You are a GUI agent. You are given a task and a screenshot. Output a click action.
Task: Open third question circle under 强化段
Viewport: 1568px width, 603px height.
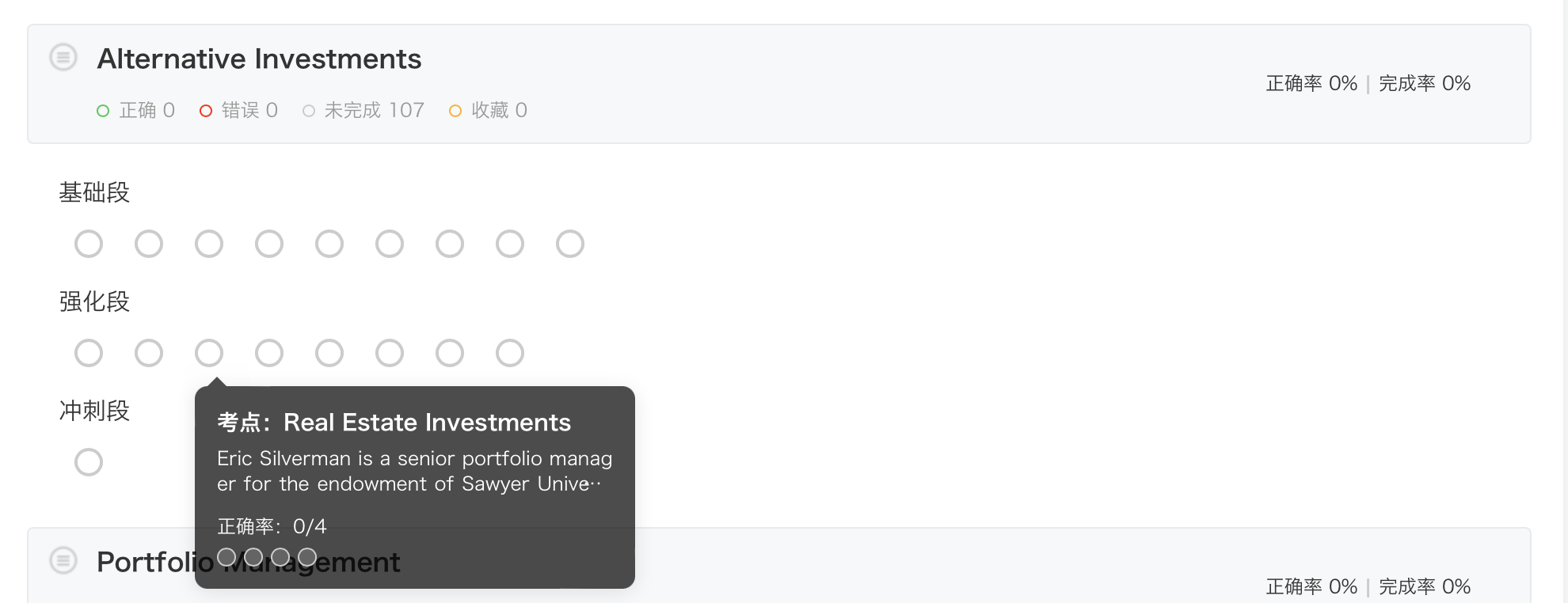pyautogui.click(x=209, y=353)
